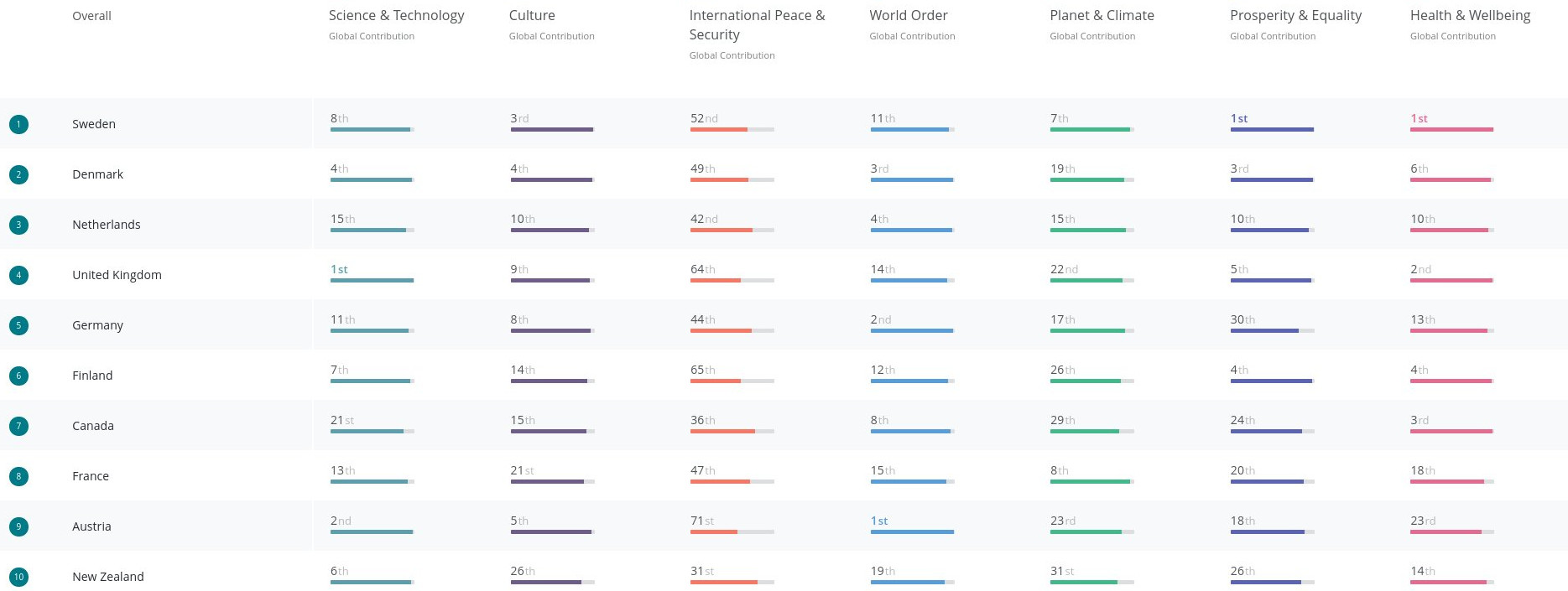This screenshot has width=1568, height=591.
Task: Click Sweden's 1st Prosperity & Equality bar
Action: (1272, 129)
